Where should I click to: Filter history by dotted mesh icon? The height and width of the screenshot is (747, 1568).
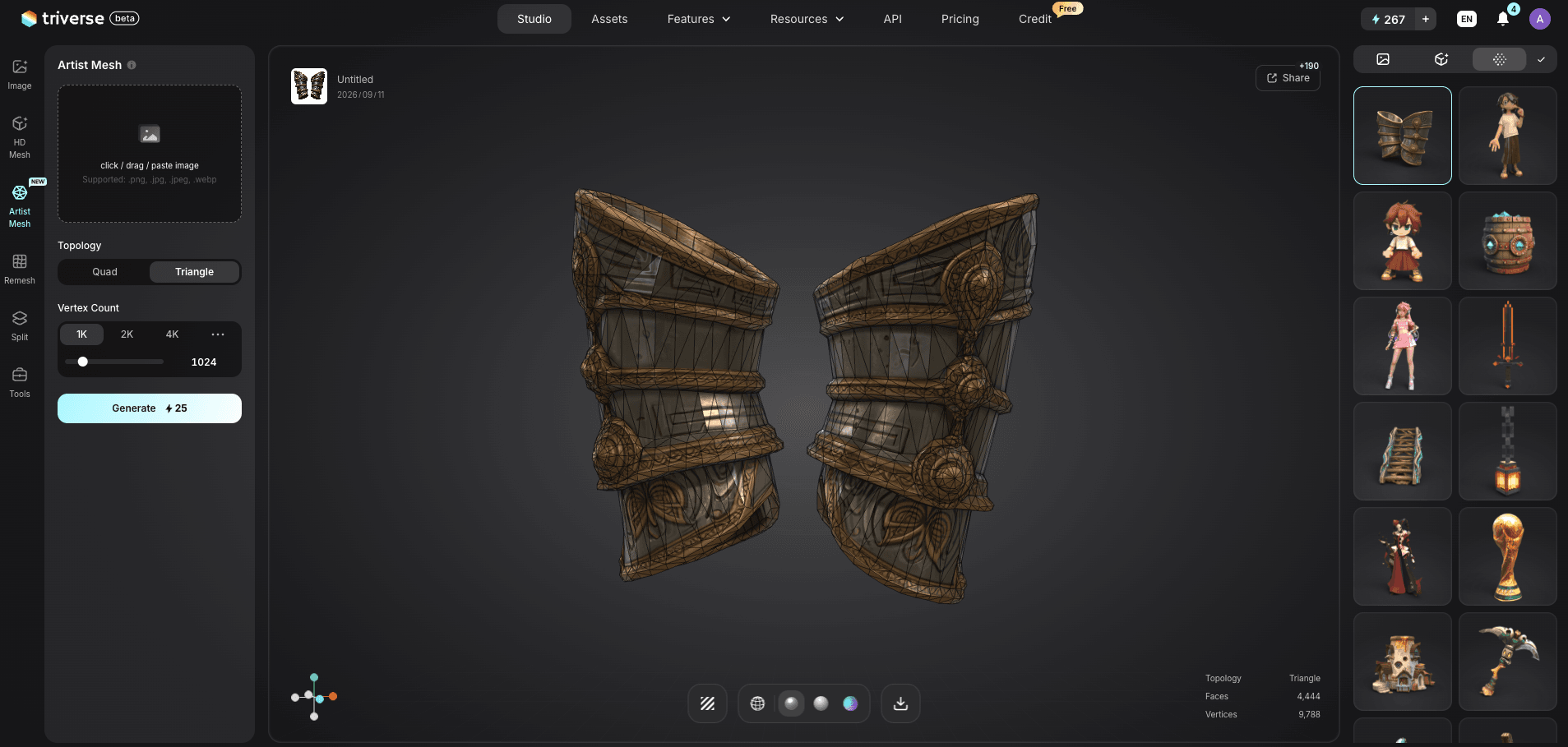pos(1499,59)
